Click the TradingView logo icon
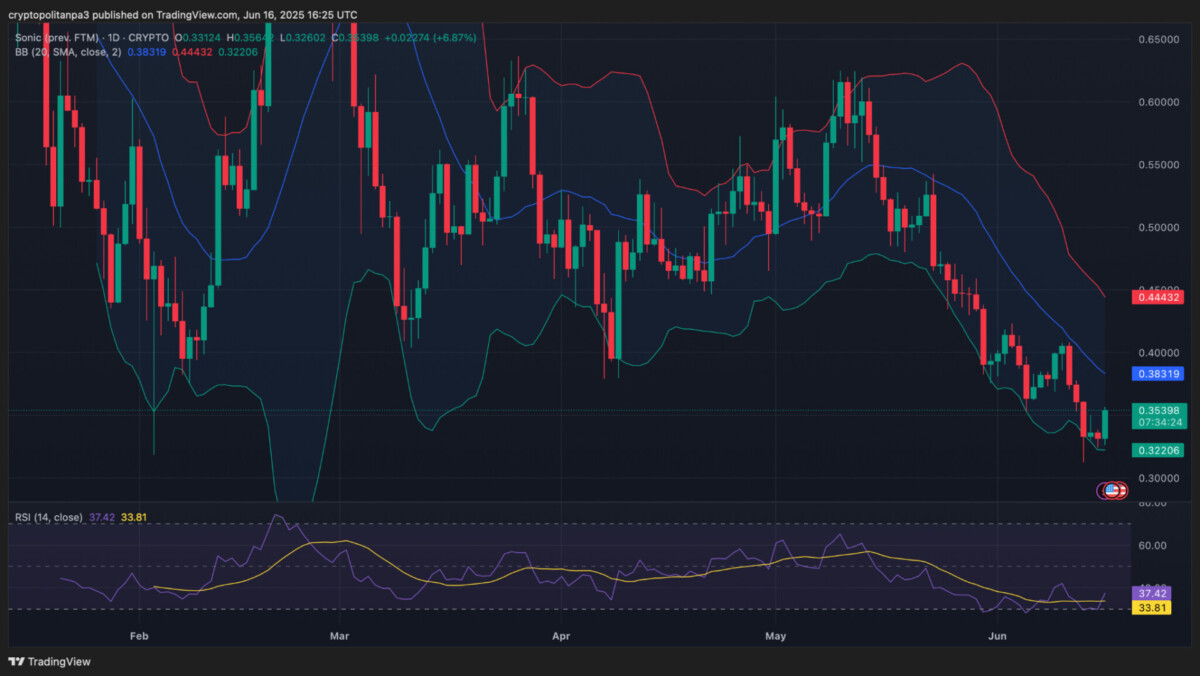 click(x=16, y=661)
